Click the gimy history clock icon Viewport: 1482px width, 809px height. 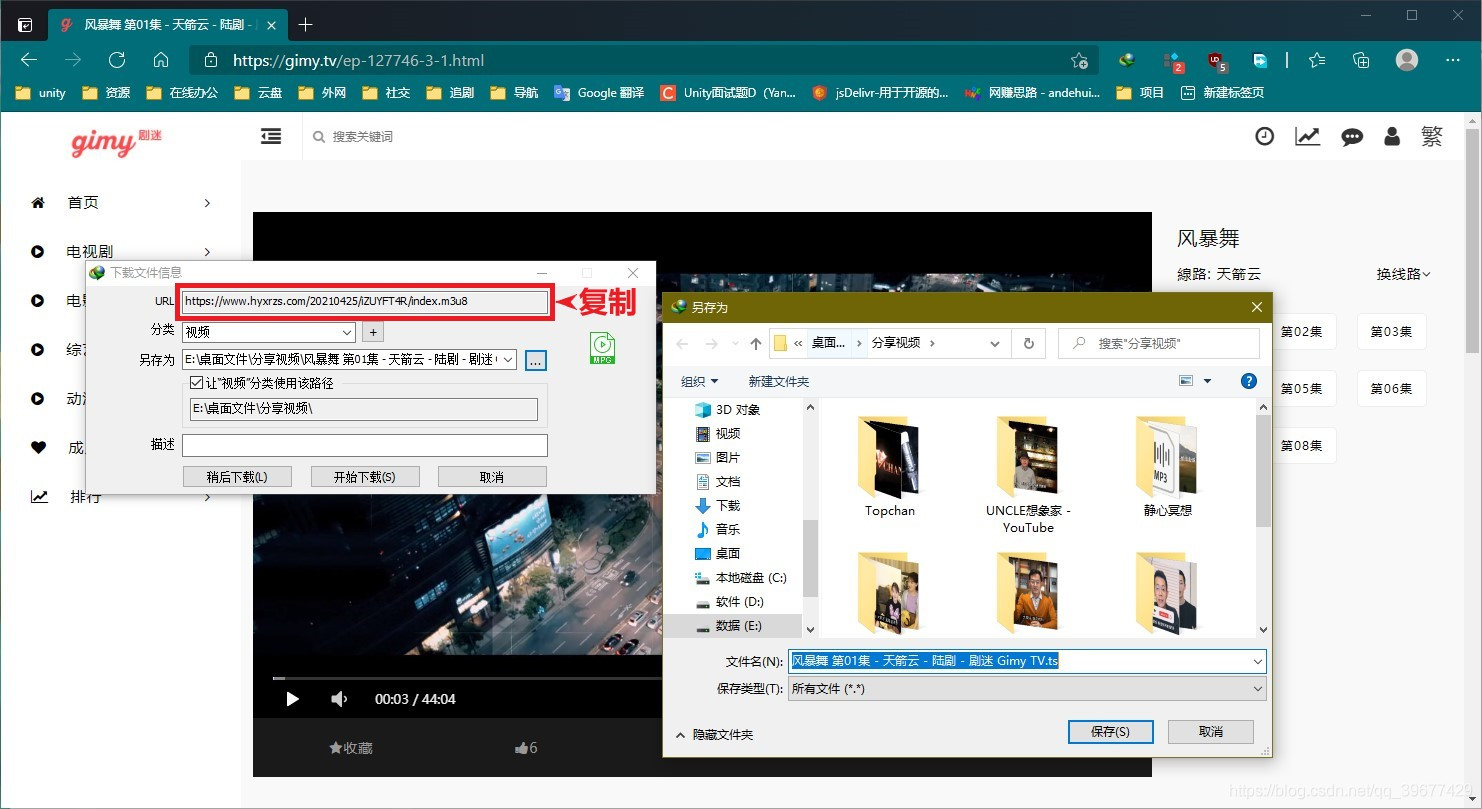coord(1265,136)
